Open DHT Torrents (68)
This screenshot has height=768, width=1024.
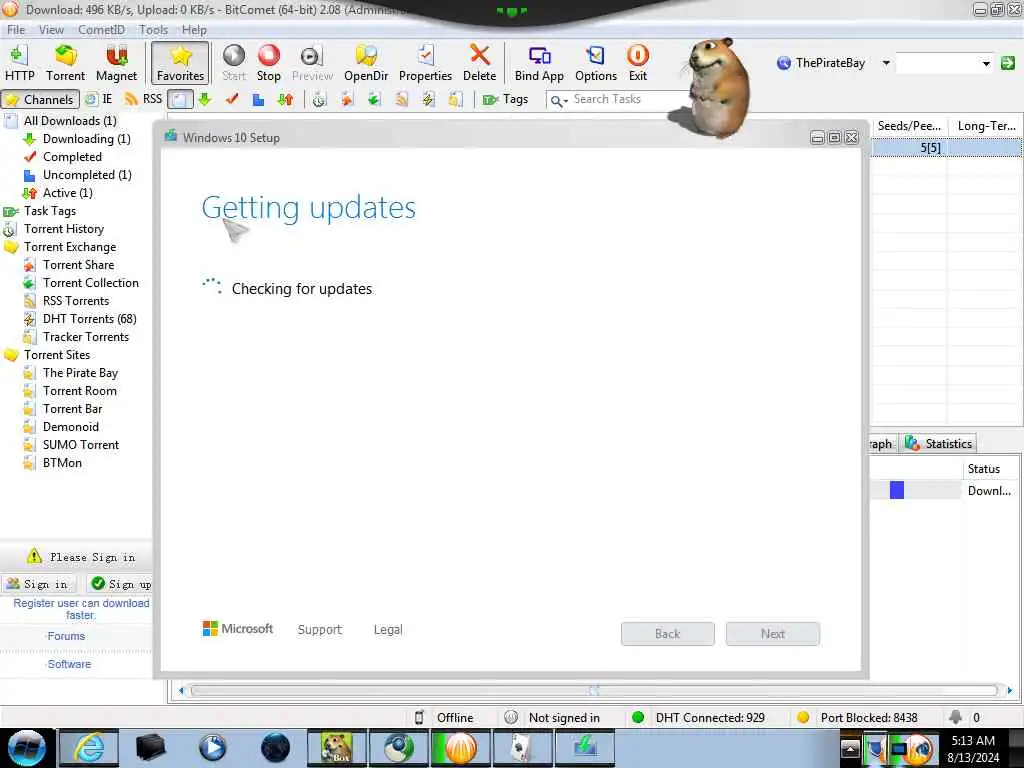(89, 319)
